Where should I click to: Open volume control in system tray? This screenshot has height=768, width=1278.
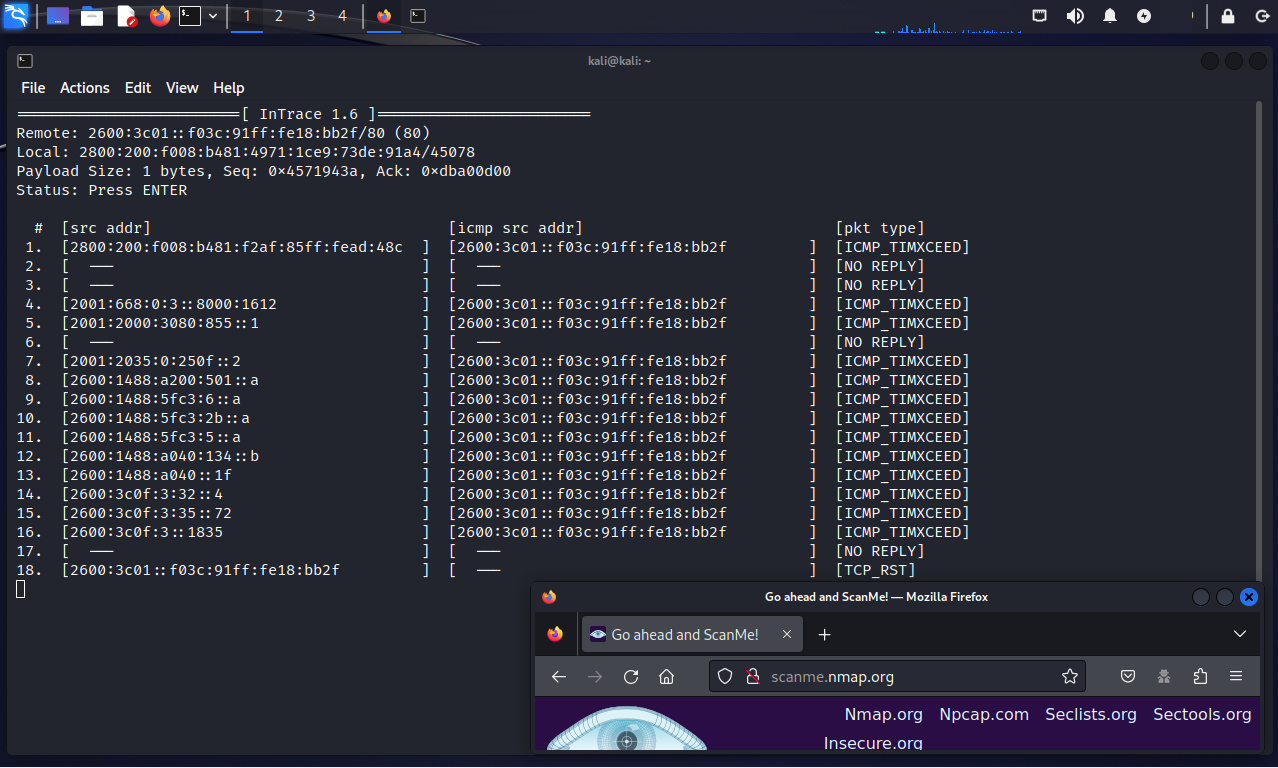coord(1075,16)
